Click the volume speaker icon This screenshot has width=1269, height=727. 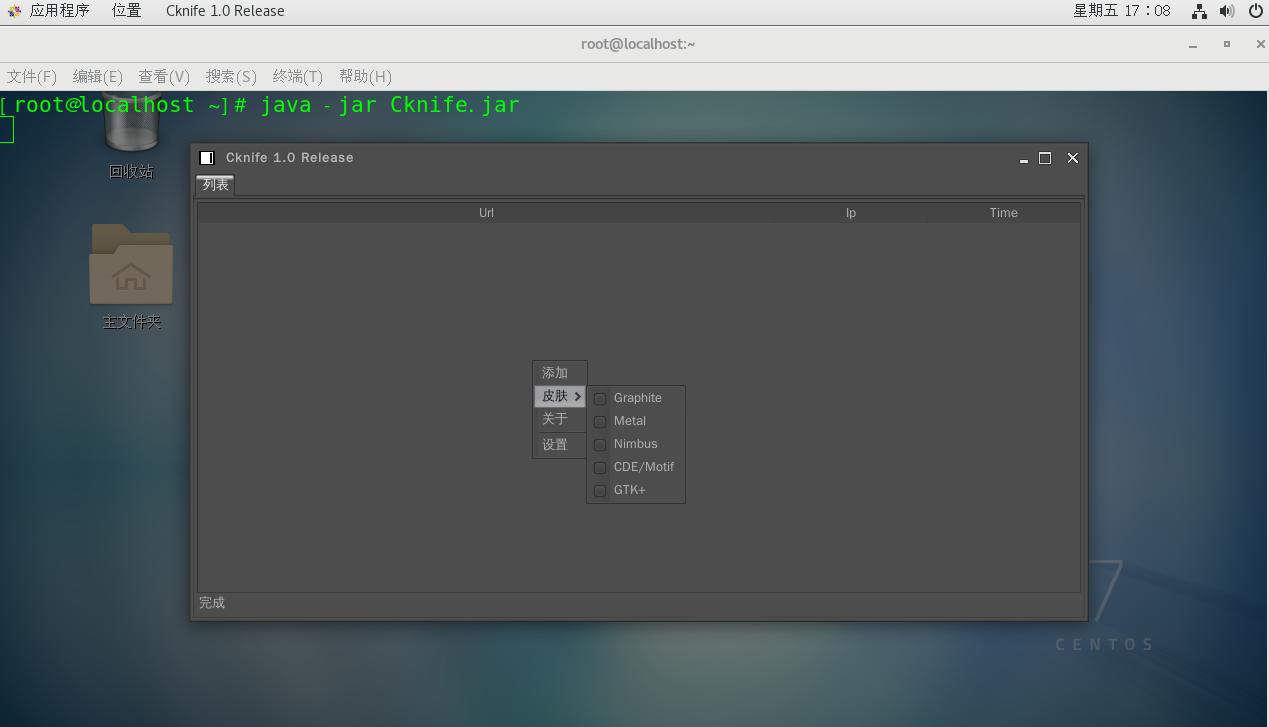[x=1227, y=11]
